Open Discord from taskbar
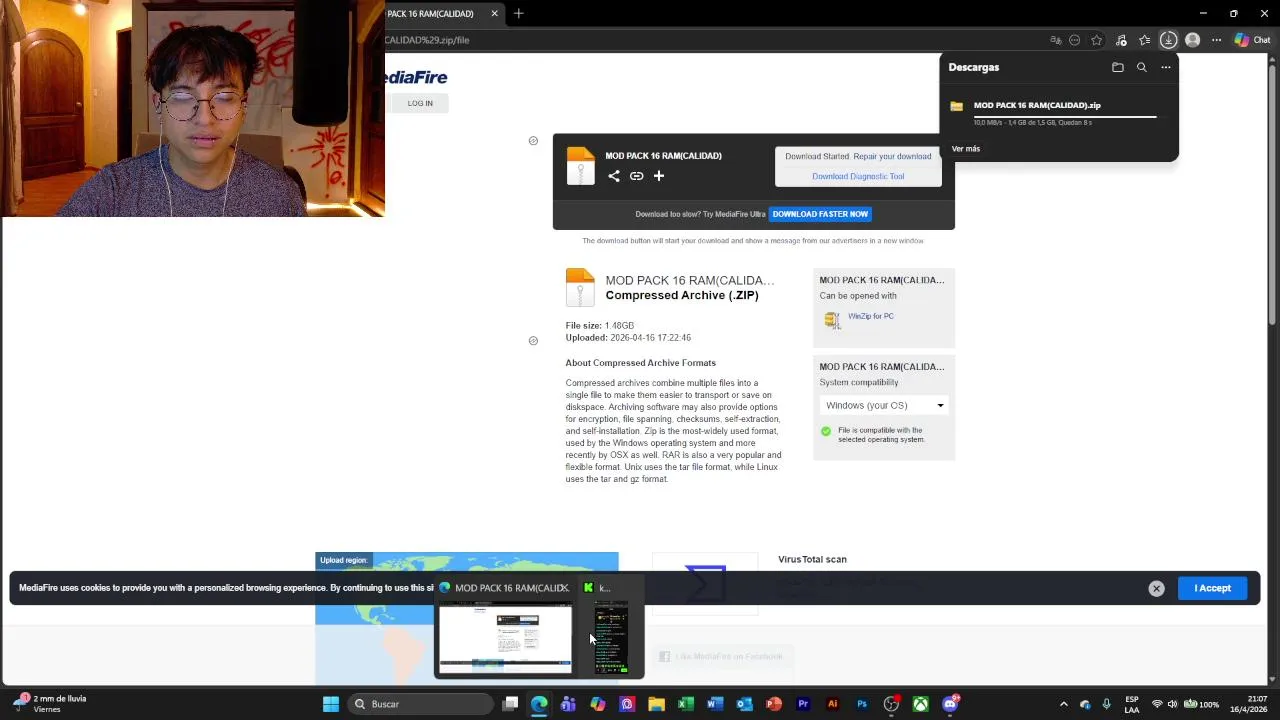 coord(950,704)
